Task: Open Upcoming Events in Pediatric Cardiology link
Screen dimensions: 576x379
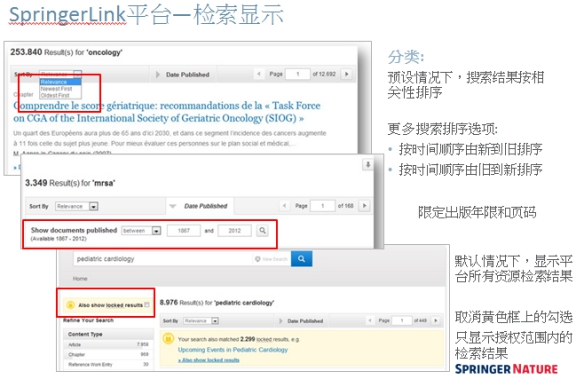Action: tap(233, 350)
